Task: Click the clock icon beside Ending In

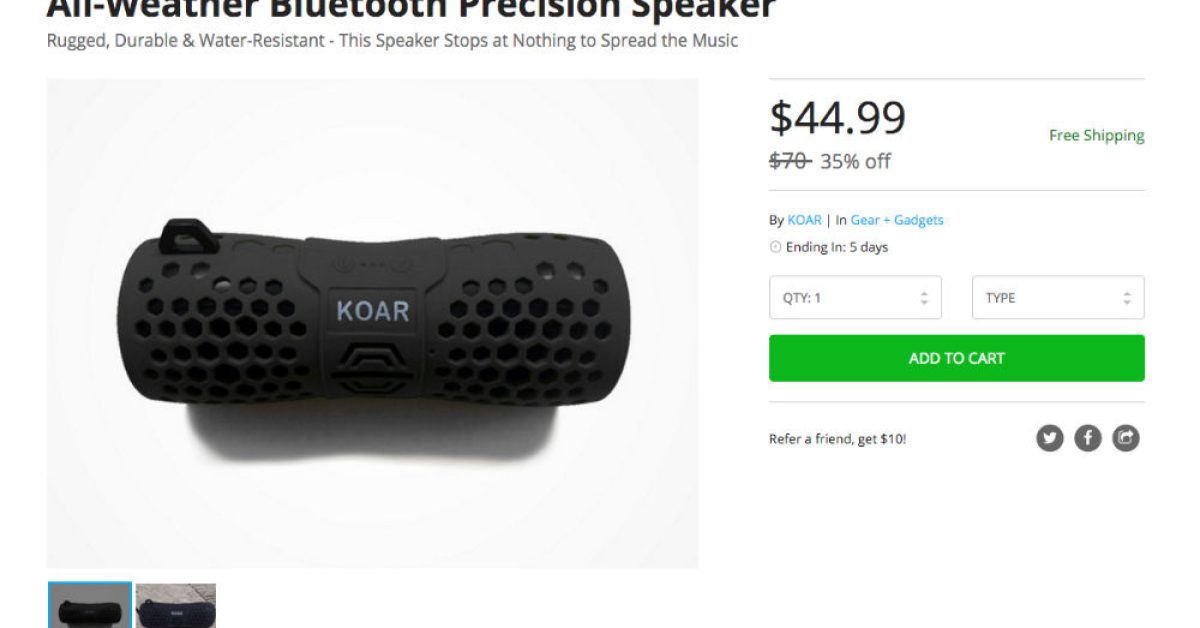Action: [x=775, y=248]
